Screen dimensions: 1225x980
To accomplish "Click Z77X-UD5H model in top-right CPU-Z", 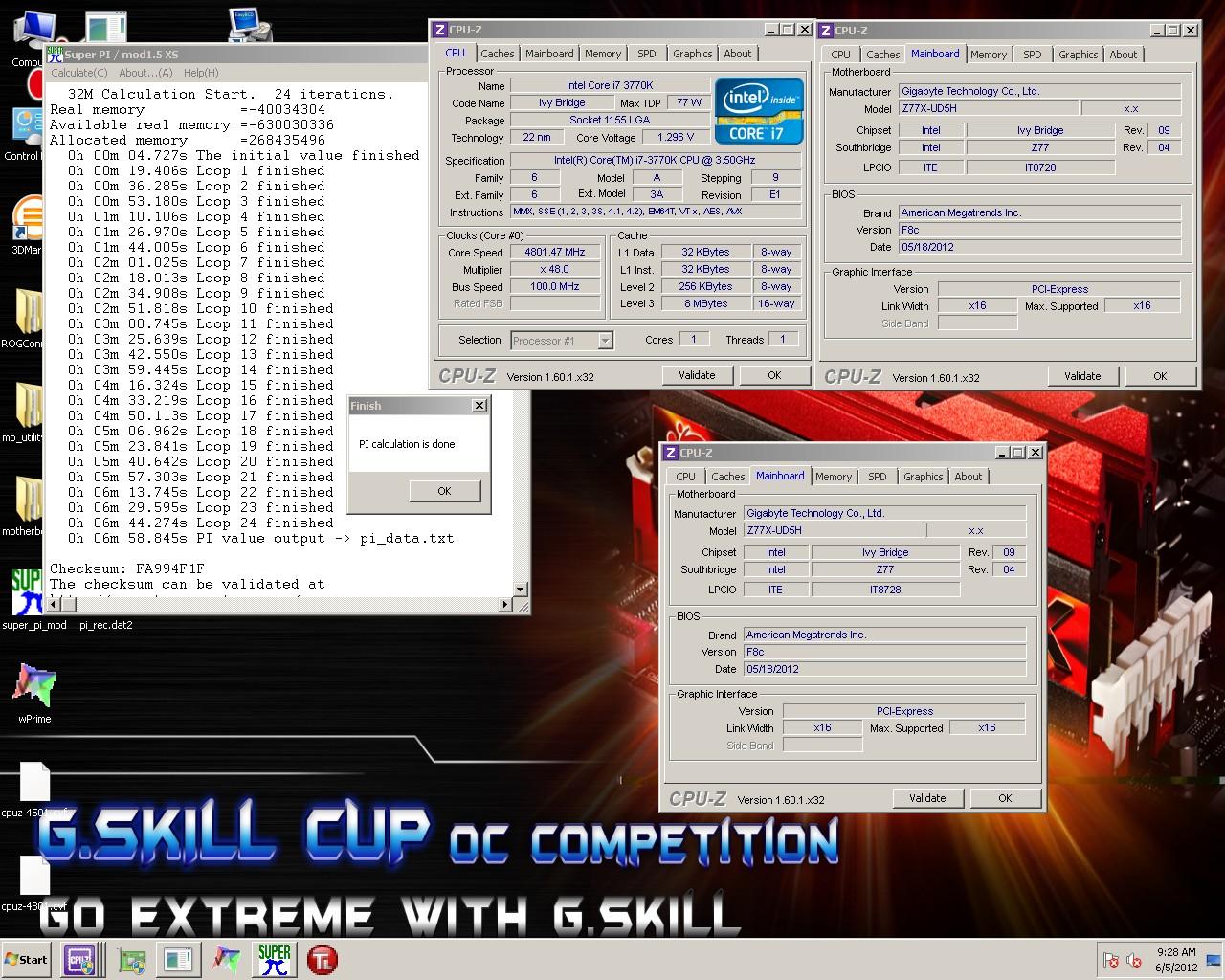I will tap(989, 108).
